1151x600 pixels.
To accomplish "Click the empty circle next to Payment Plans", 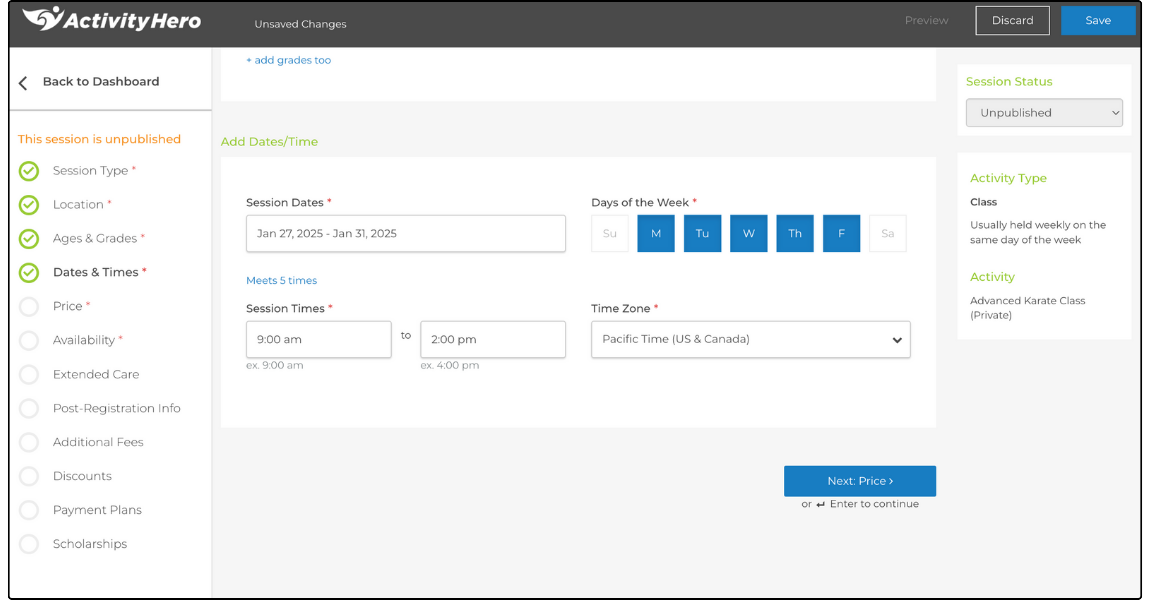I will click(x=29, y=510).
